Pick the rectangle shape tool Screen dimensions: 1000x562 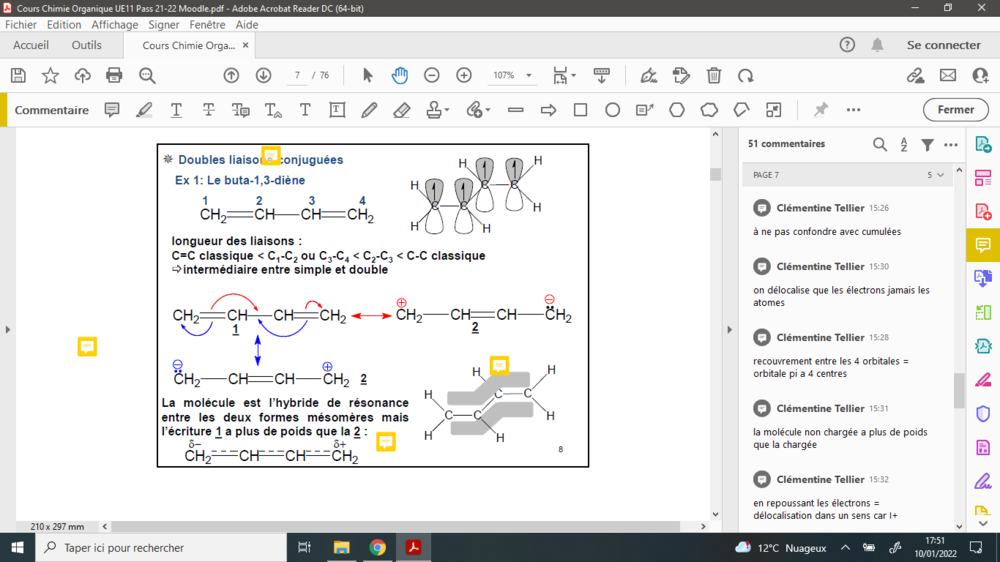coord(580,110)
